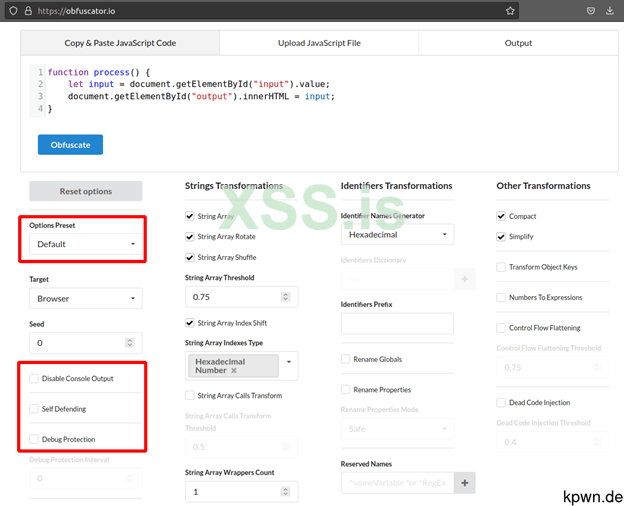
Task: Enable the Rename Properties checkbox
Action: tap(345, 389)
